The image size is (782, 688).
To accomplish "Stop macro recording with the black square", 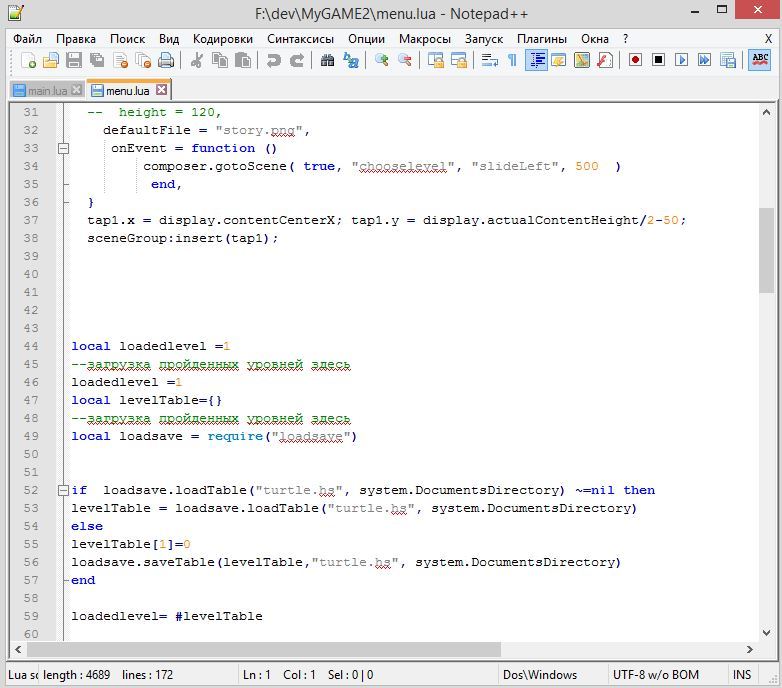I will 658,60.
